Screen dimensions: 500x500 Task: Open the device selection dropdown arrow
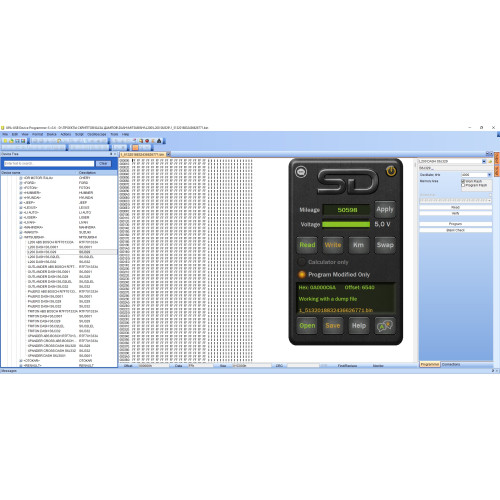484,161
